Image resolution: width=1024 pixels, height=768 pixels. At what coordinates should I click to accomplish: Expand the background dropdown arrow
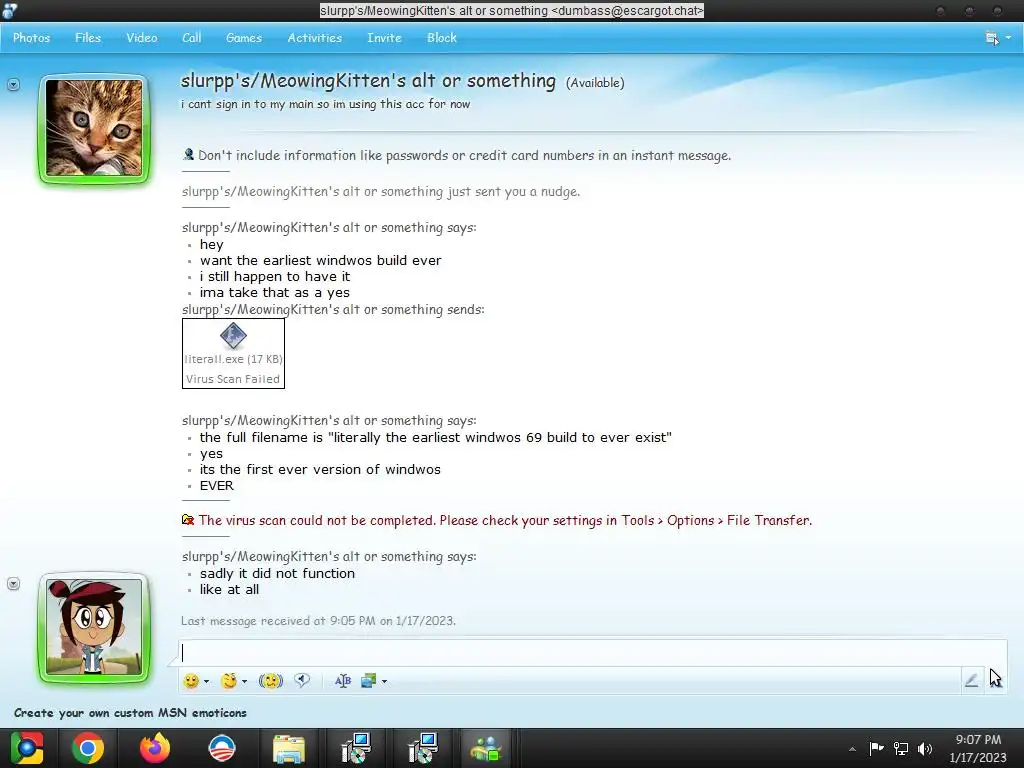[x=384, y=681]
